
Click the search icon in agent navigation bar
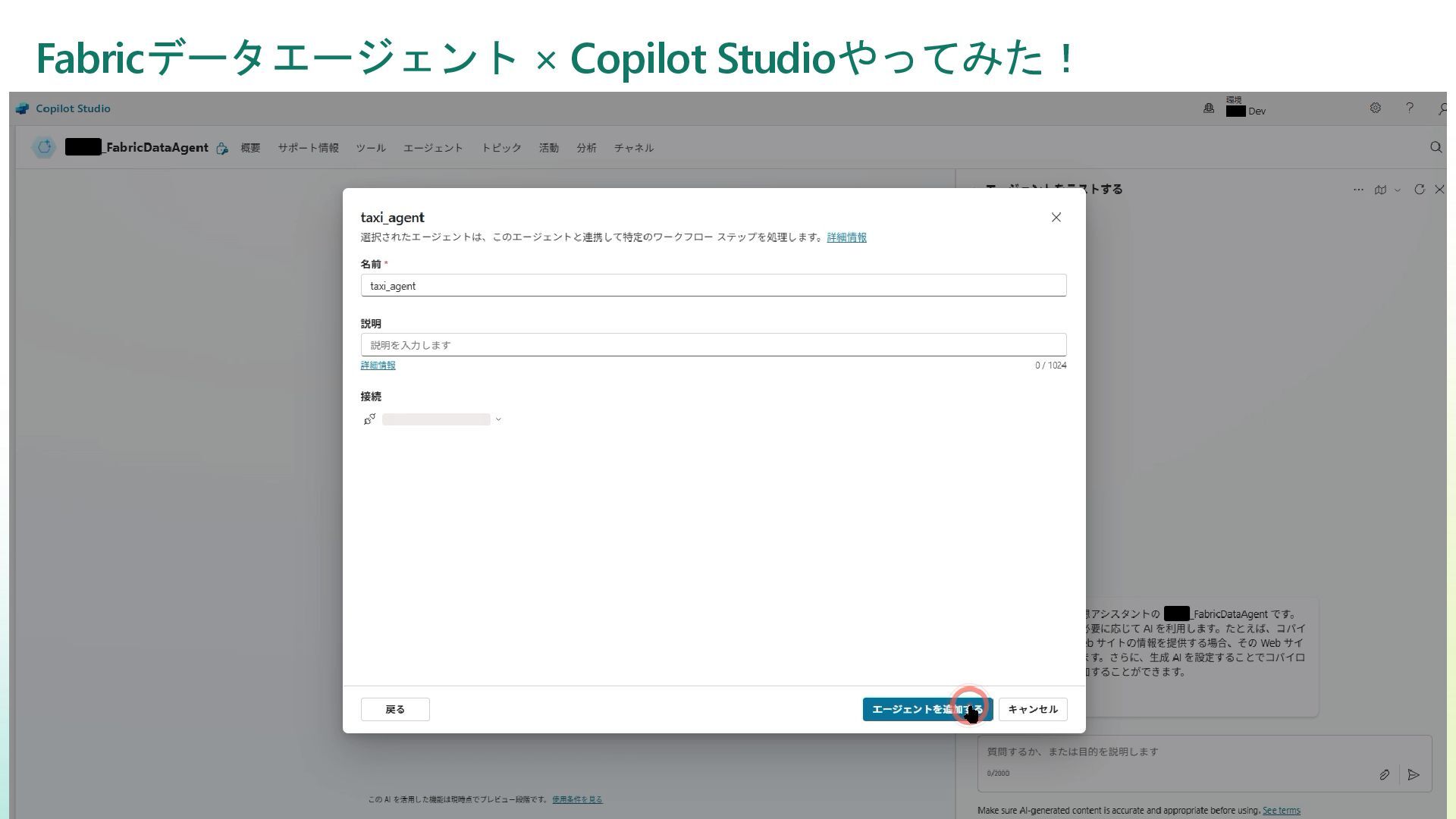[x=1436, y=147]
